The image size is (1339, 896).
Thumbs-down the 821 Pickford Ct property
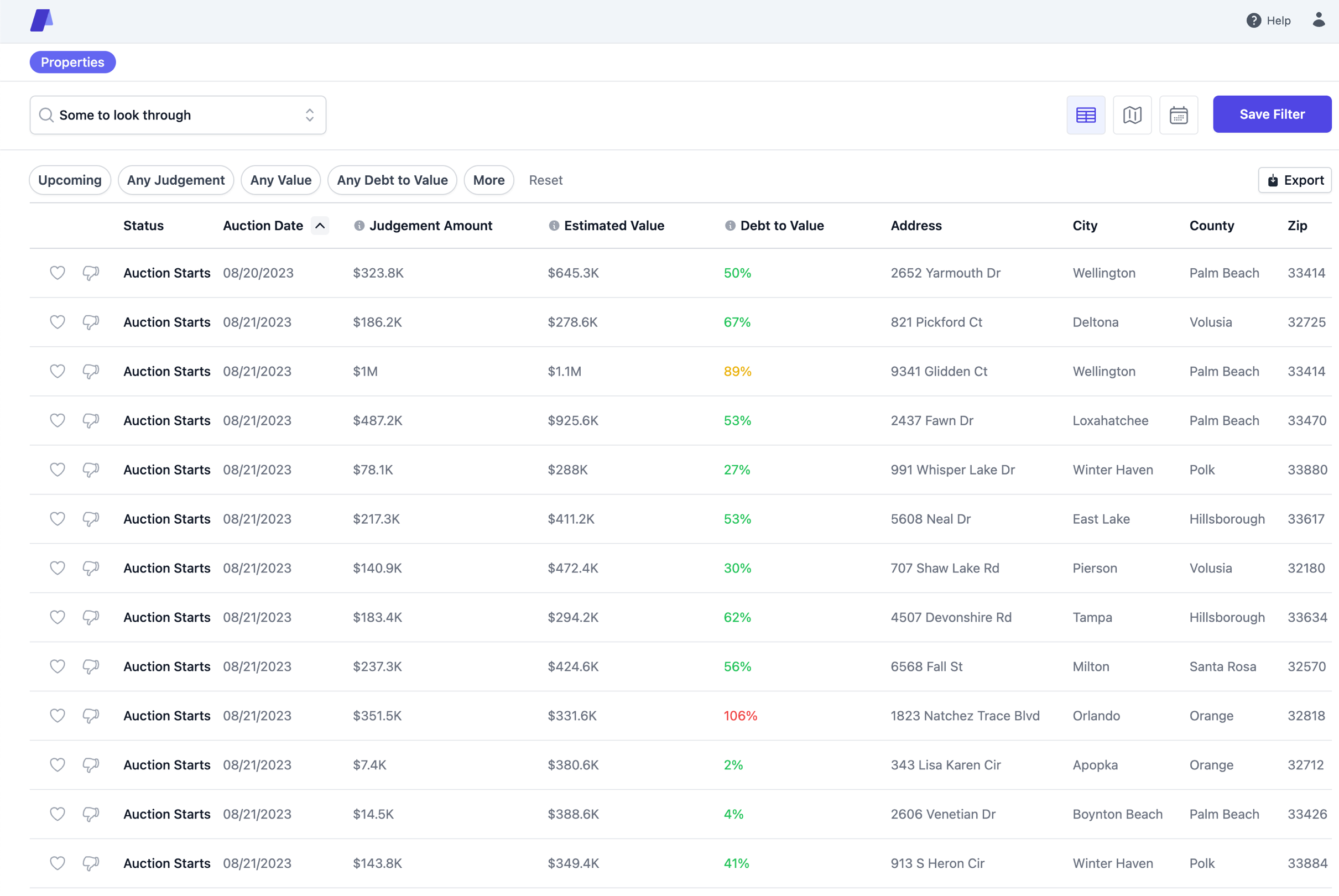[x=91, y=322]
